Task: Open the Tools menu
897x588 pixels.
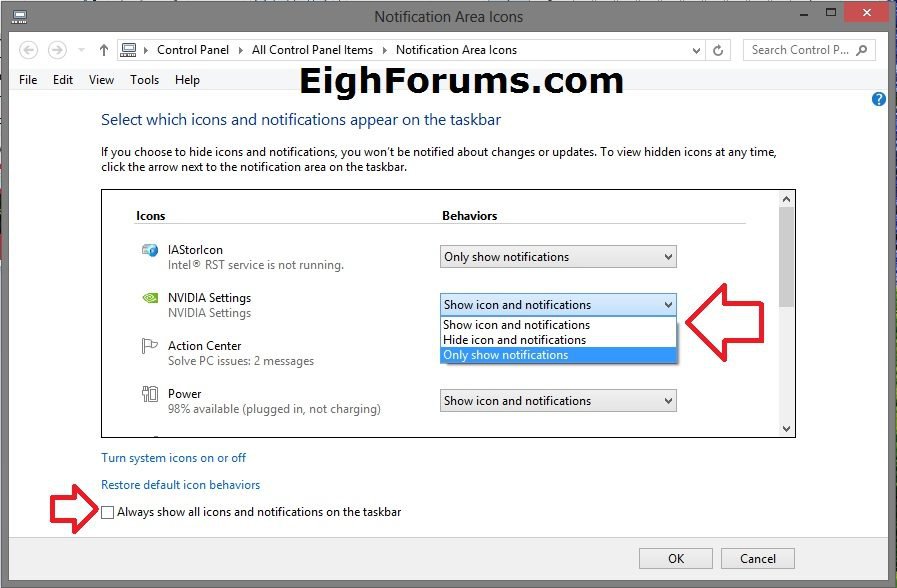Action: pos(144,80)
